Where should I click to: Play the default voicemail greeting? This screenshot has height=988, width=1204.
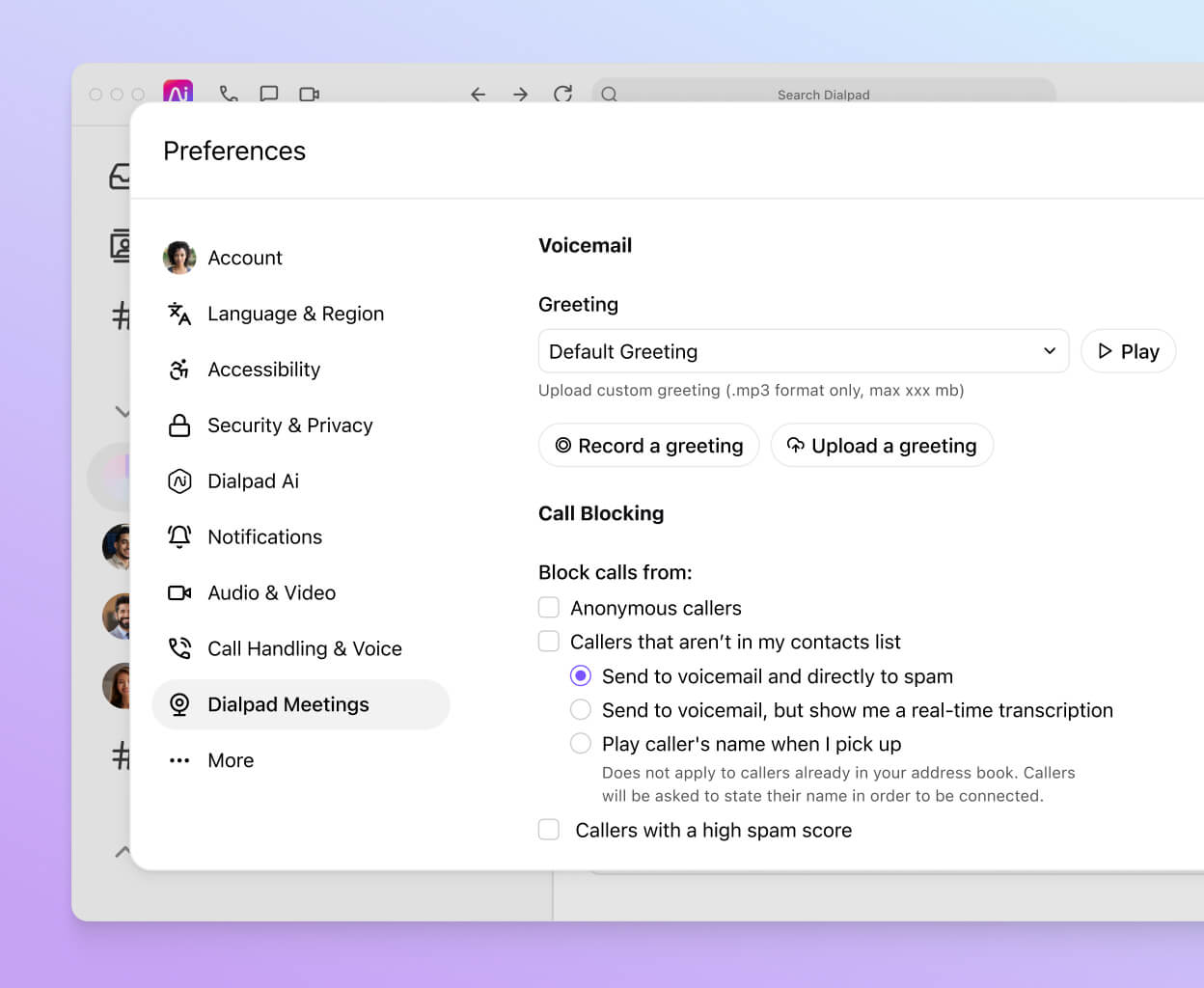pos(1128,351)
